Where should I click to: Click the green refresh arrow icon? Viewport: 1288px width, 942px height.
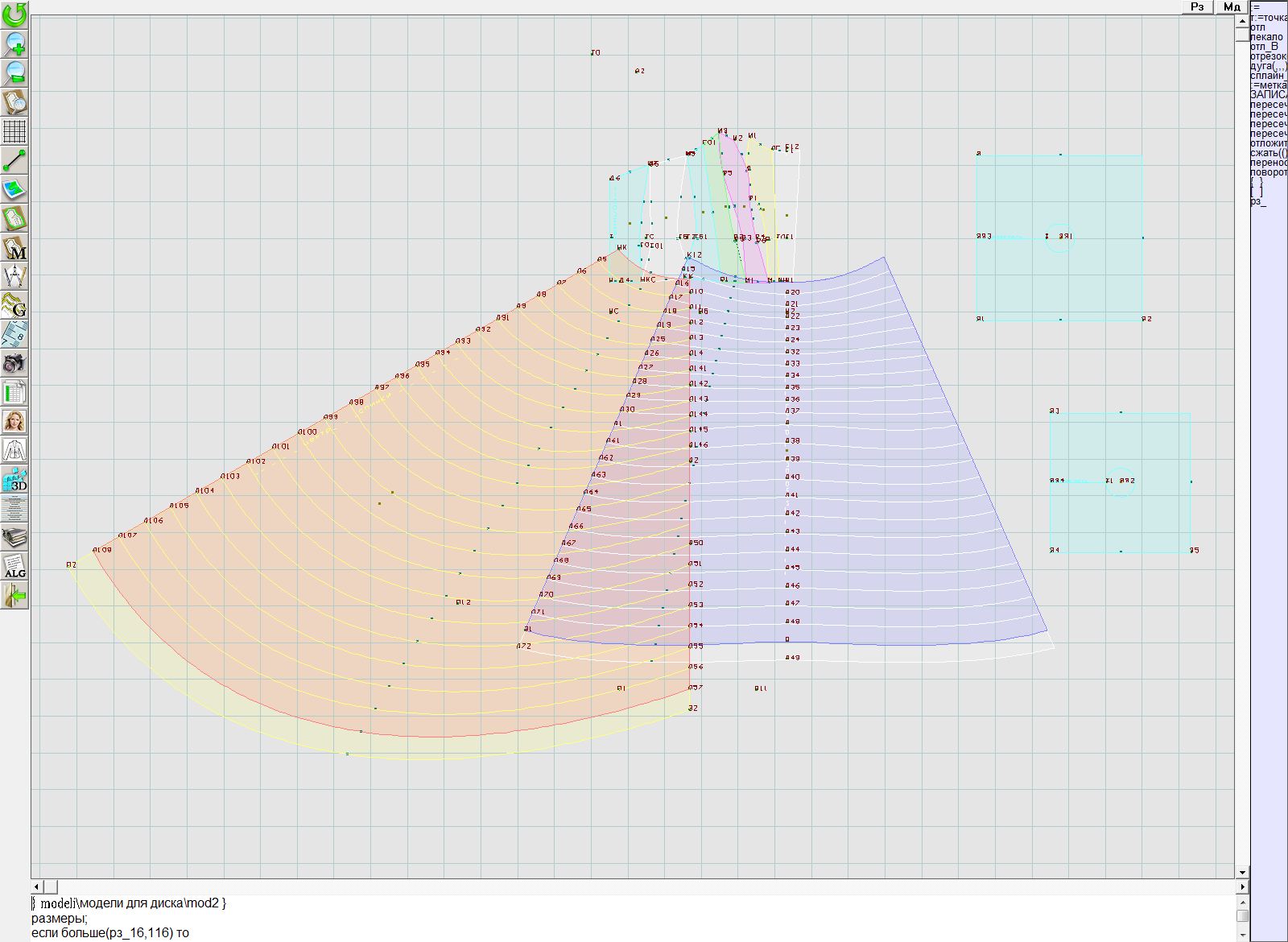(14, 14)
